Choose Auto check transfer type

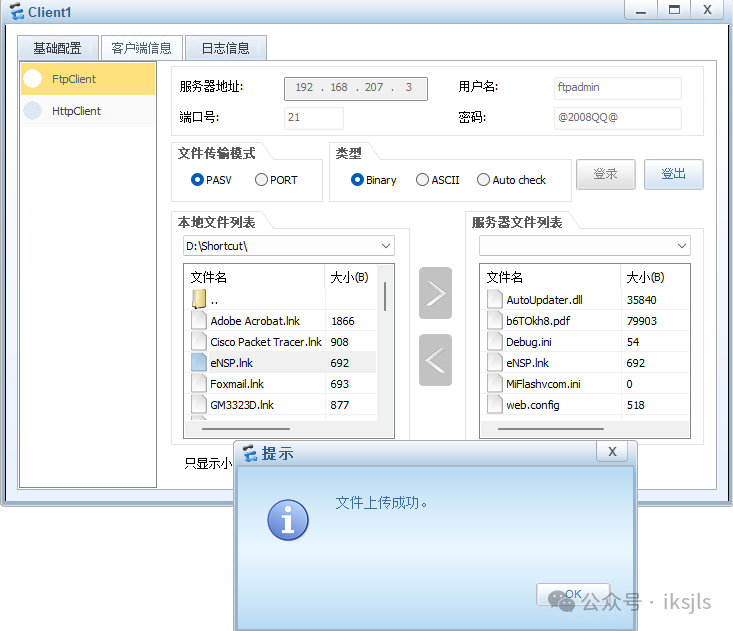coord(484,180)
